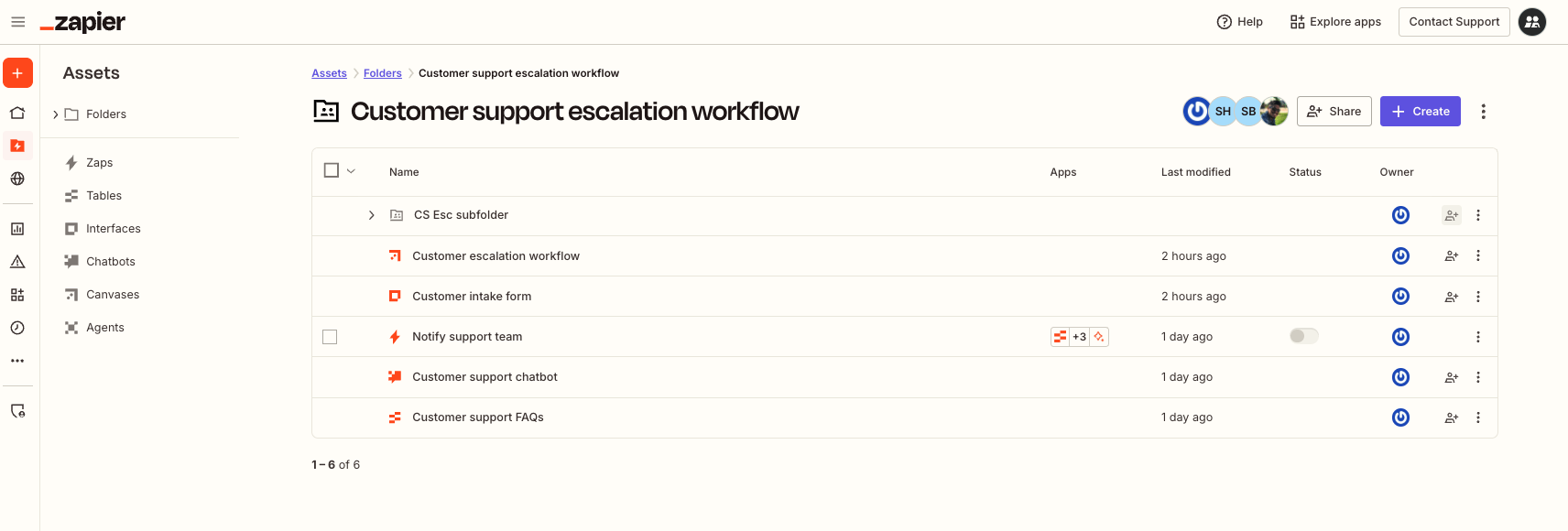Select Chatbots in the Assets sidebar
Screen dimensions: 1568x531
110,262
